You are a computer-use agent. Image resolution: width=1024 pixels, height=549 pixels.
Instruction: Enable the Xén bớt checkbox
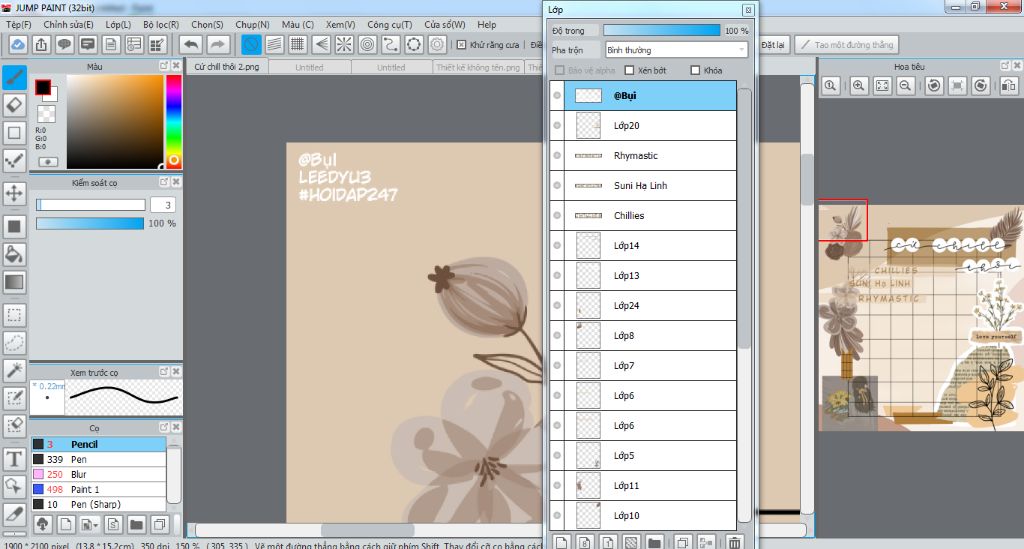point(630,71)
